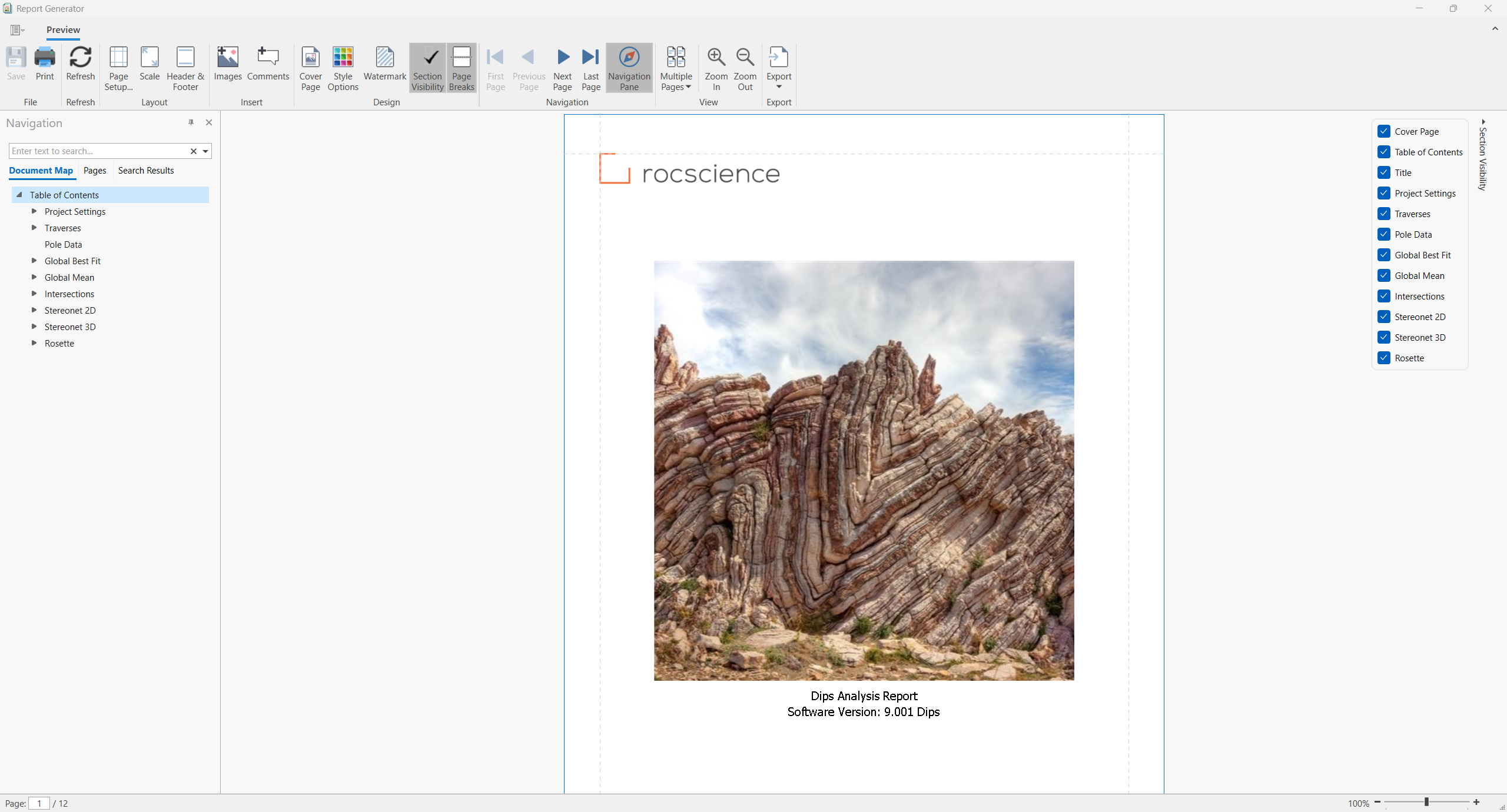Click the zoom slider handle in the status bar

pyautogui.click(x=1426, y=803)
